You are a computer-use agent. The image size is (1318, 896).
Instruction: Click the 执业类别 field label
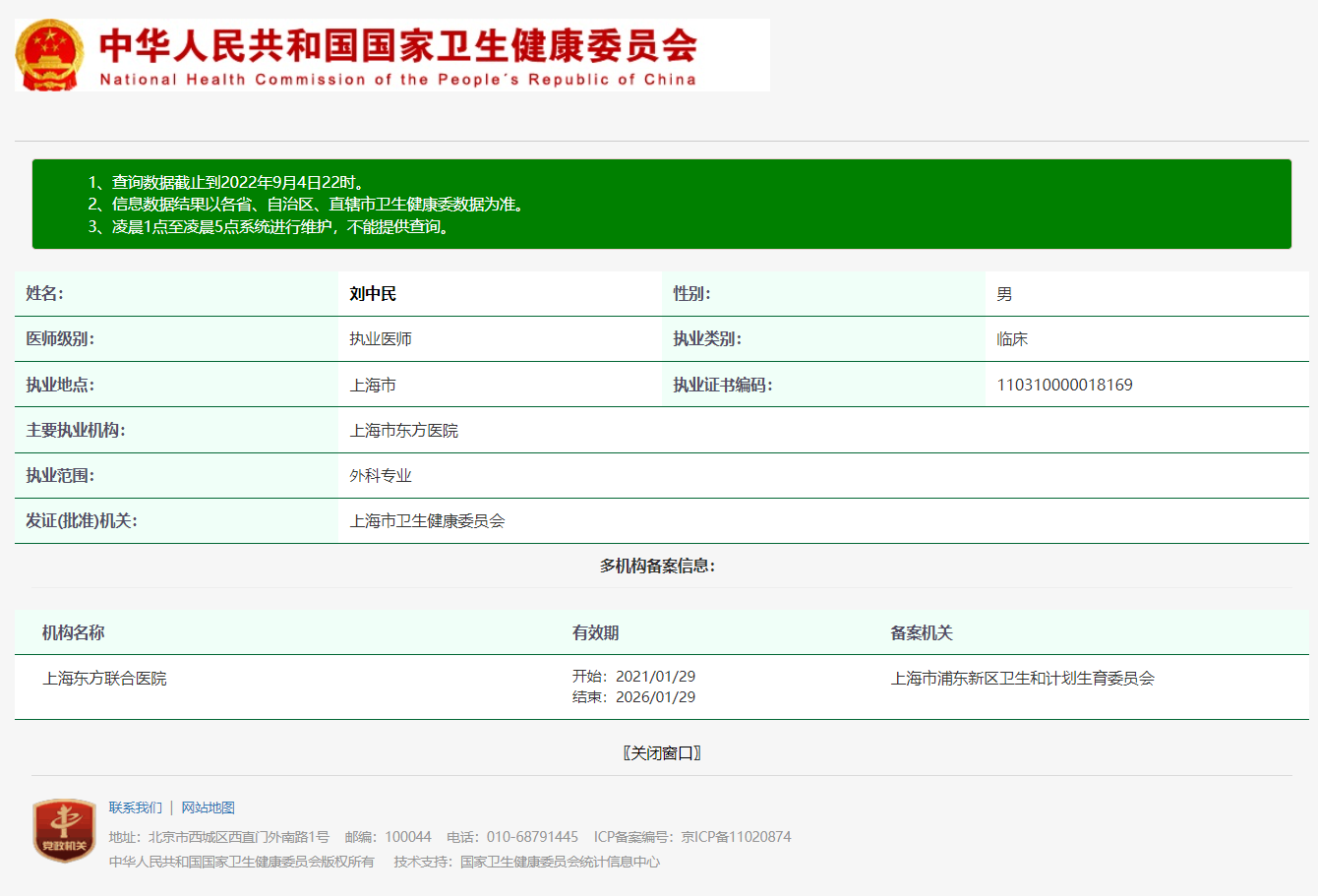pos(707,339)
